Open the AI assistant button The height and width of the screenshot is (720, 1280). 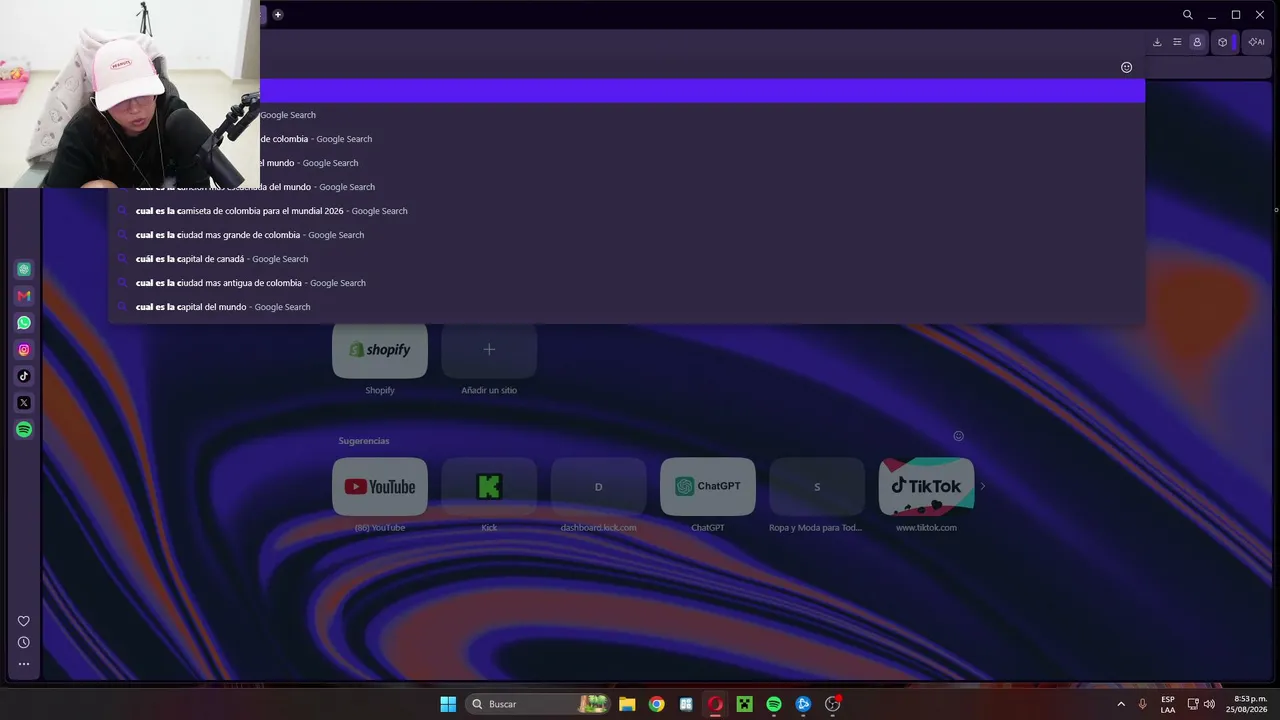[x=1257, y=42]
